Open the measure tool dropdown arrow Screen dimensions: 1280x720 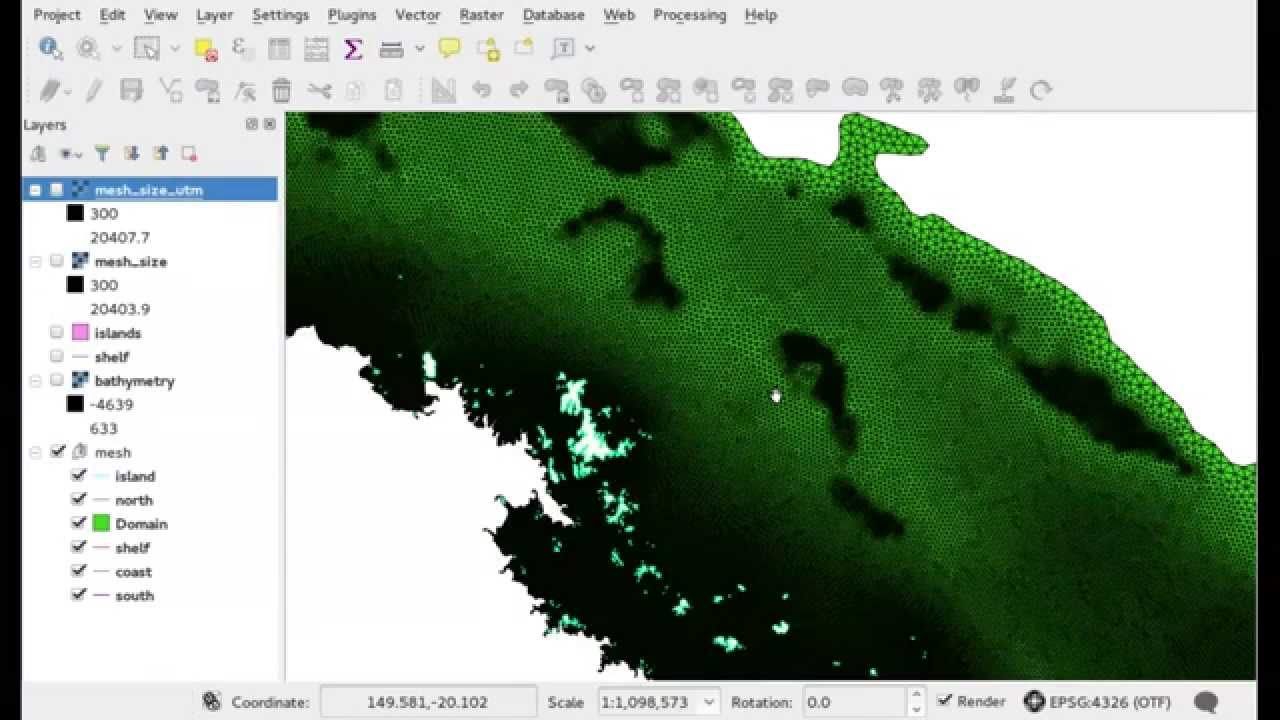(x=419, y=48)
